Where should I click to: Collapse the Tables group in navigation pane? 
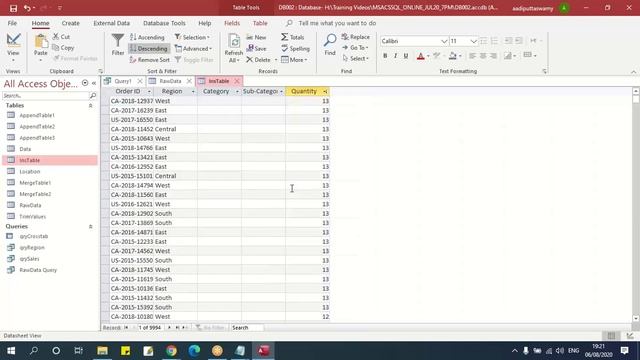click(x=91, y=106)
